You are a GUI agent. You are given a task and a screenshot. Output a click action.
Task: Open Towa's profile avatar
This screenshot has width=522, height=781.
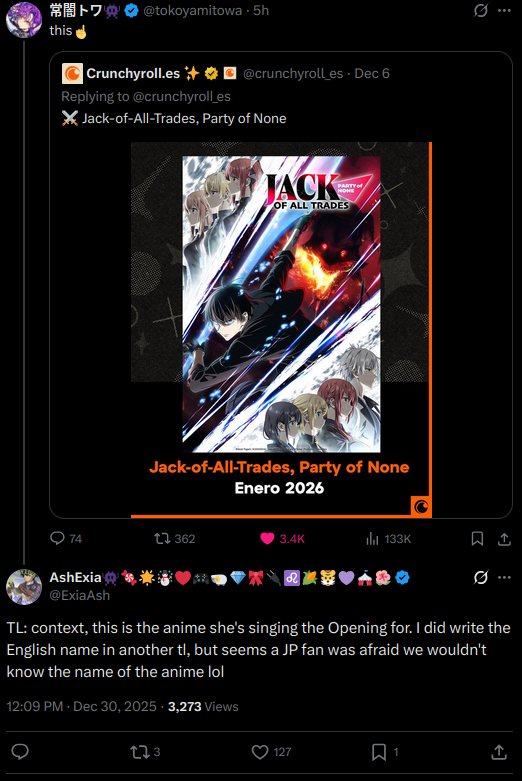24,20
